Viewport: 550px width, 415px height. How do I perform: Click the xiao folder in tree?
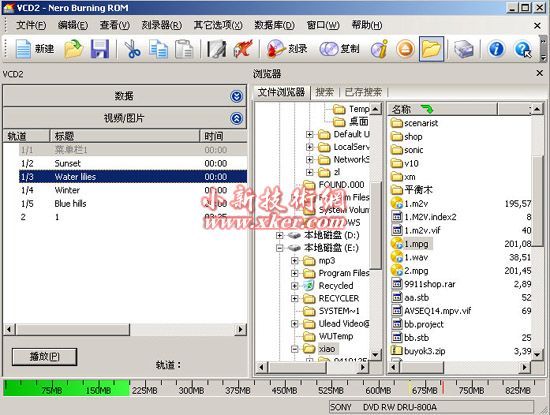tap(327, 349)
